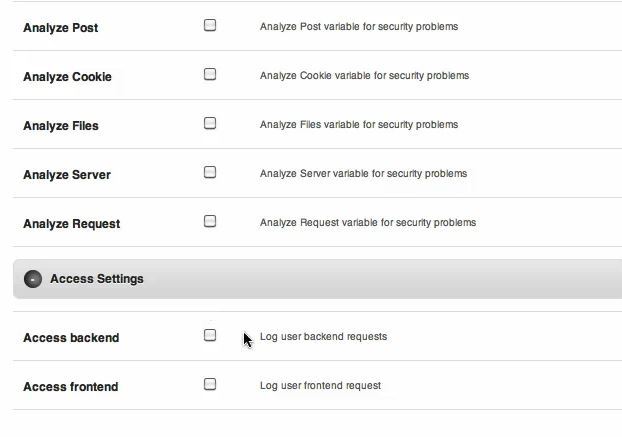Check the Analyze Files option box
The width and height of the screenshot is (622, 437).
pos(210,123)
